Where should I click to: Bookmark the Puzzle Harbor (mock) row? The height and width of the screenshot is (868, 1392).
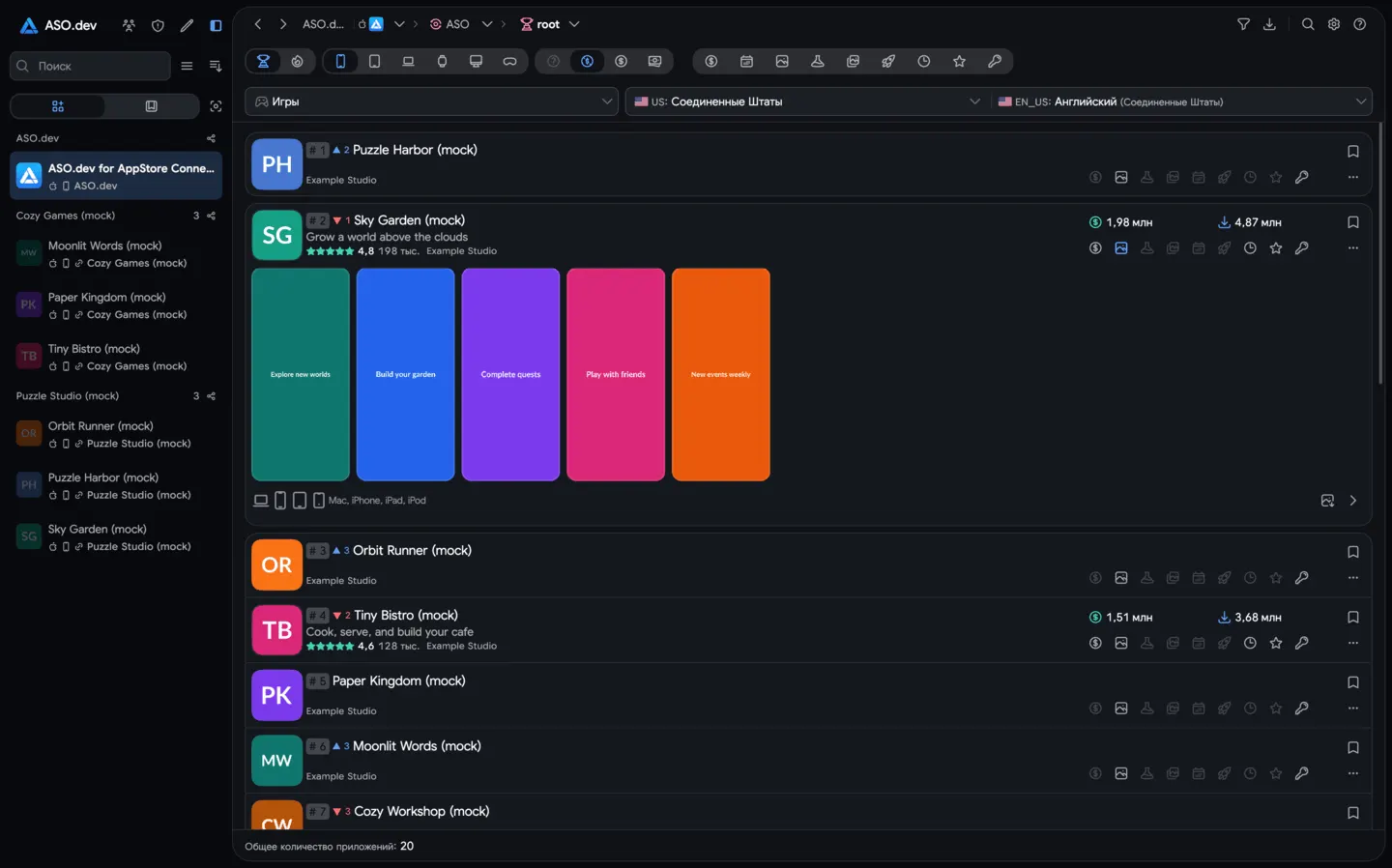pyautogui.click(x=1352, y=151)
